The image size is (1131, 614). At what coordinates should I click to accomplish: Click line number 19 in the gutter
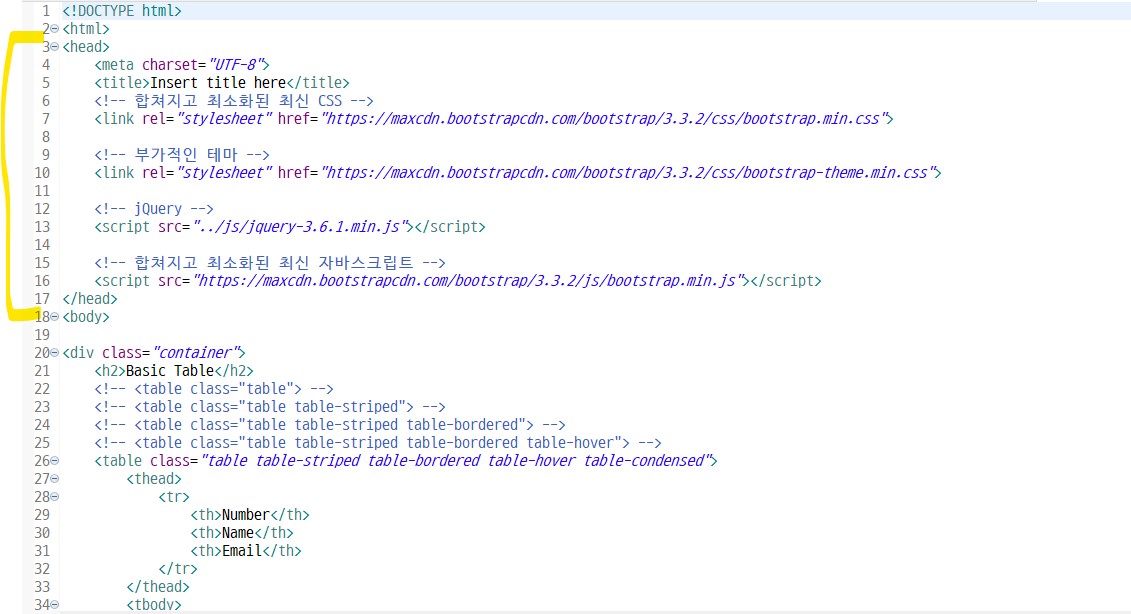(x=43, y=335)
